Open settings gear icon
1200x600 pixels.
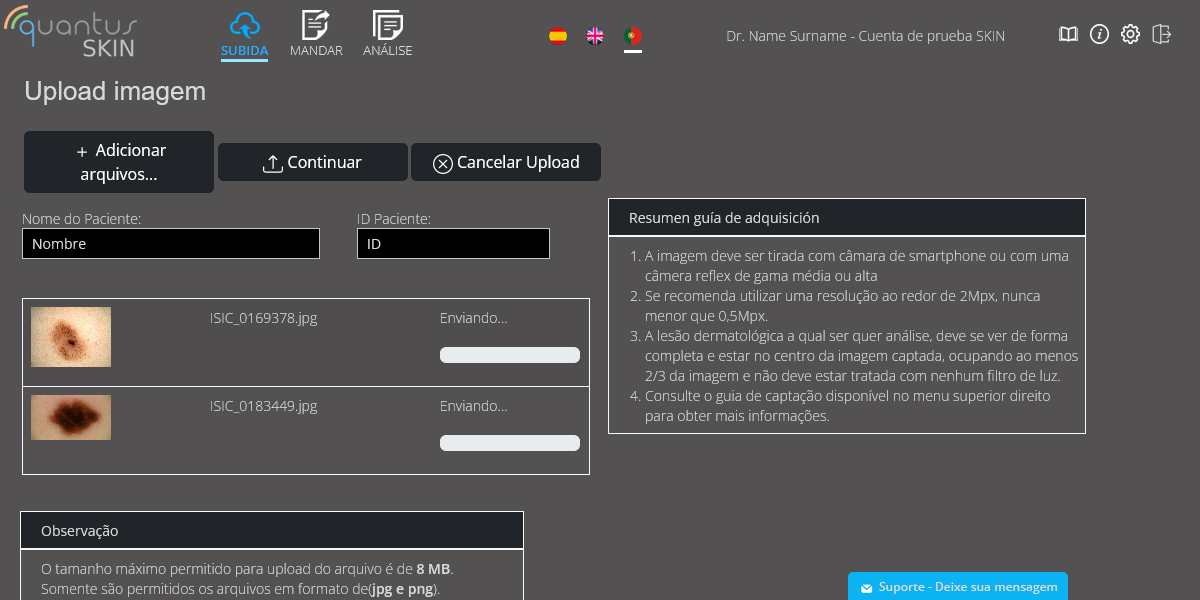point(1130,35)
